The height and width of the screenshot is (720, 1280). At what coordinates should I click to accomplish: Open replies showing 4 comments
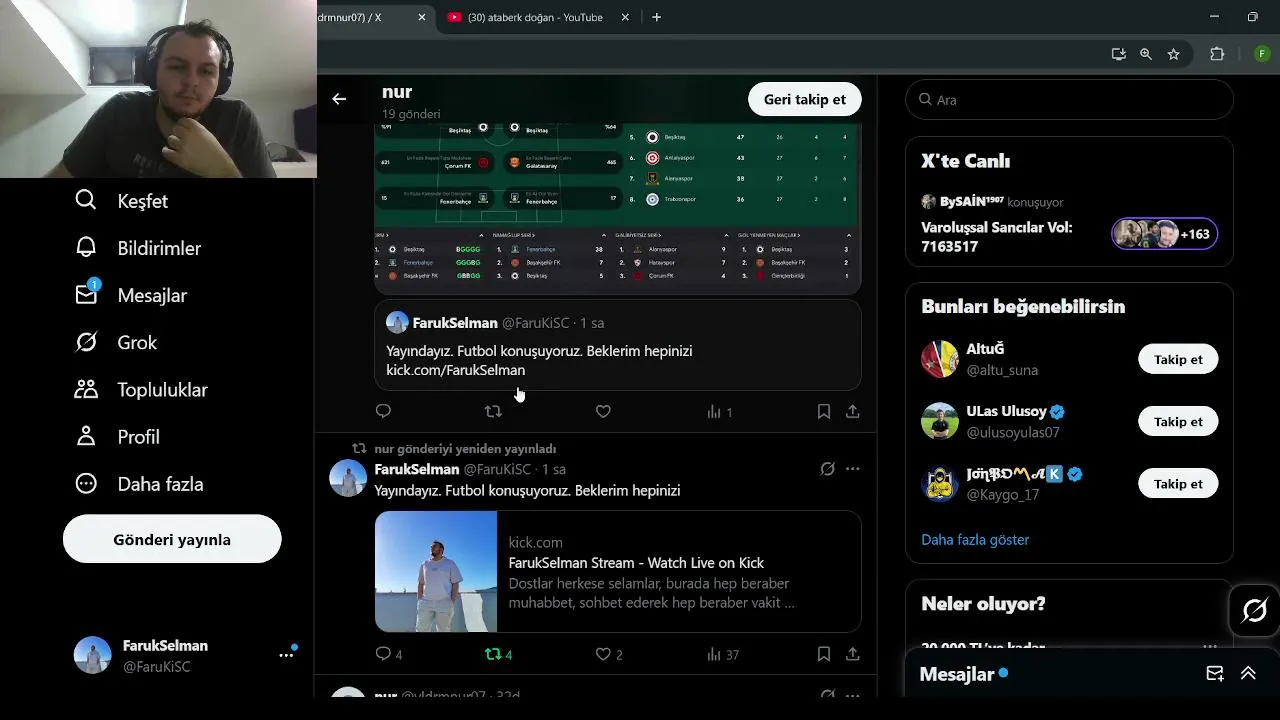click(388, 654)
